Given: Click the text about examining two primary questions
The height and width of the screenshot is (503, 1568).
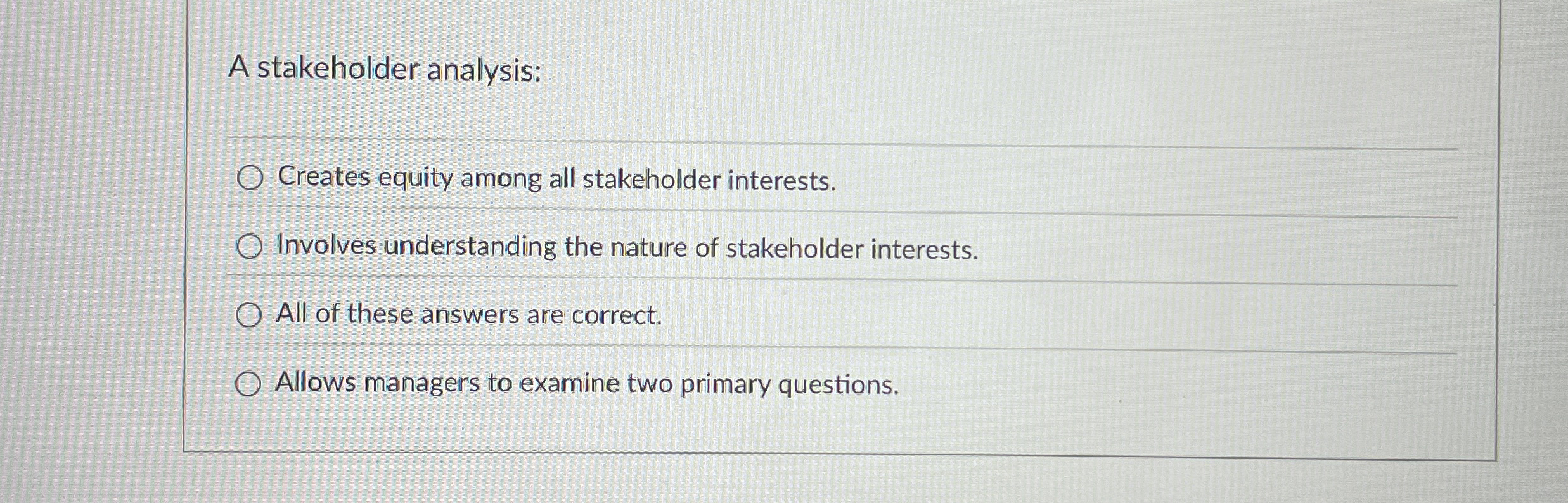Looking at the screenshot, I should pyautogui.click(x=586, y=382).
